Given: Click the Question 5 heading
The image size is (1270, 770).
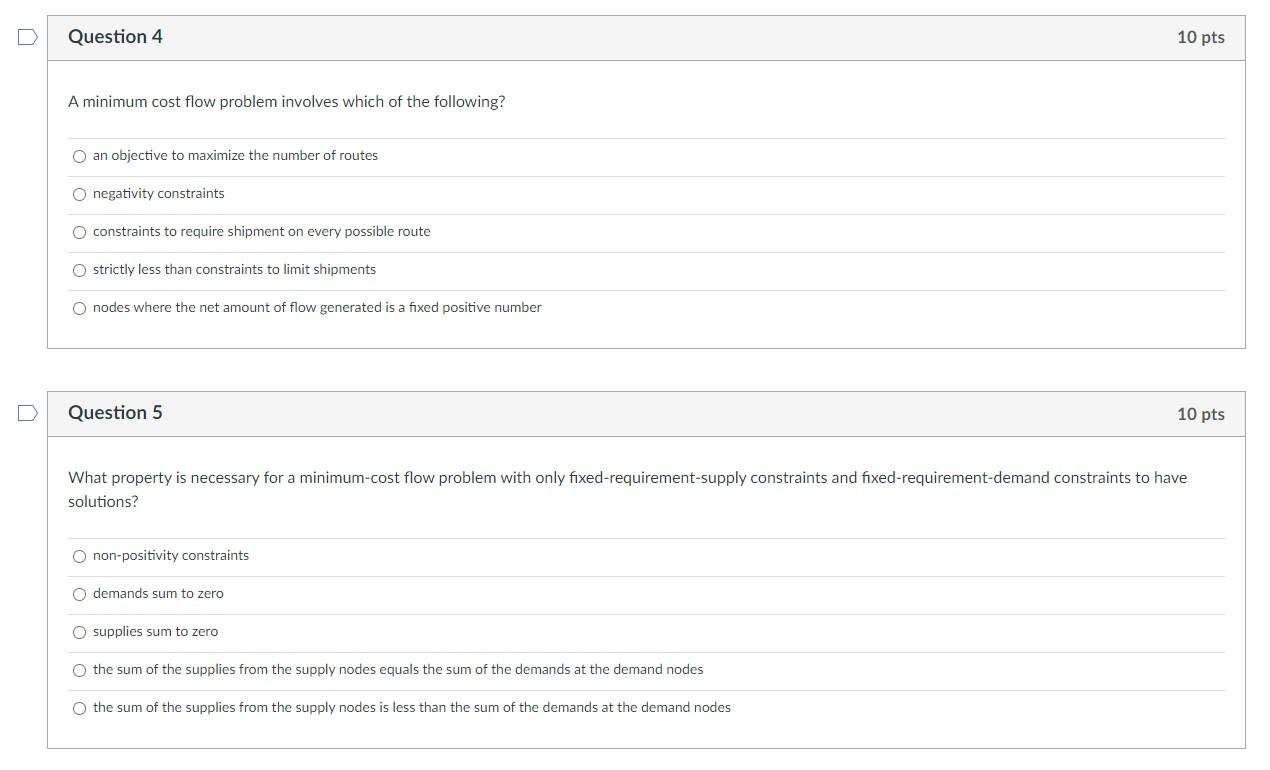Looking at the screenshot, I should 115,412.
